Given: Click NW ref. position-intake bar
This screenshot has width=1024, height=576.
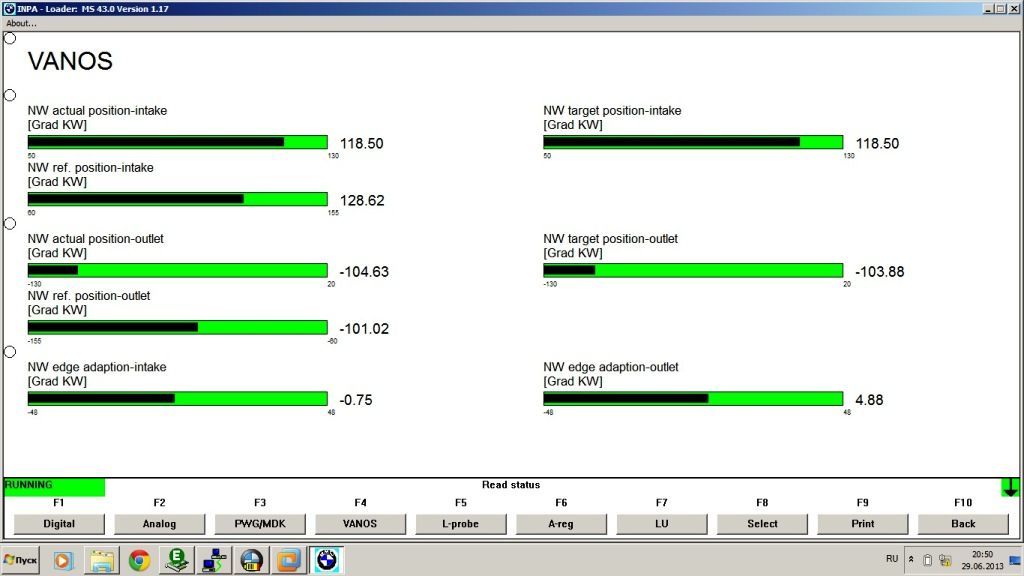Looking at the screenshot, I should pos(178,199).
